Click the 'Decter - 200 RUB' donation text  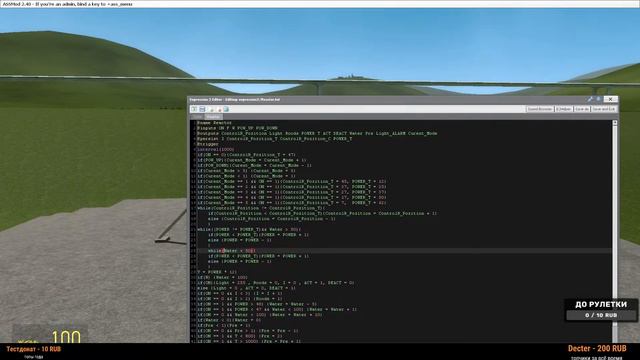597,349
